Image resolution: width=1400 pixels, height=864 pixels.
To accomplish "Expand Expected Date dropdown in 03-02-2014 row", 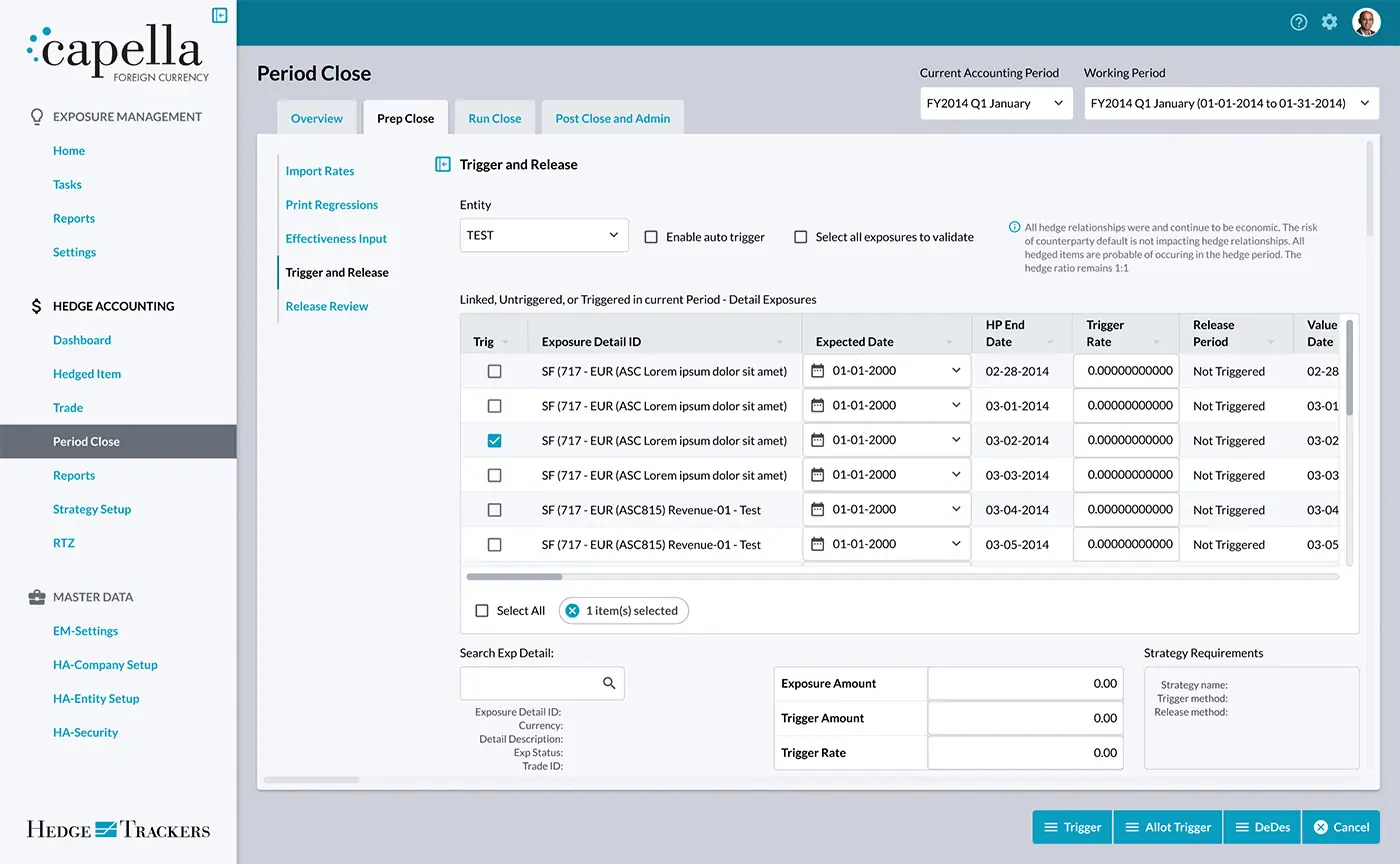I will coord(956,440).
